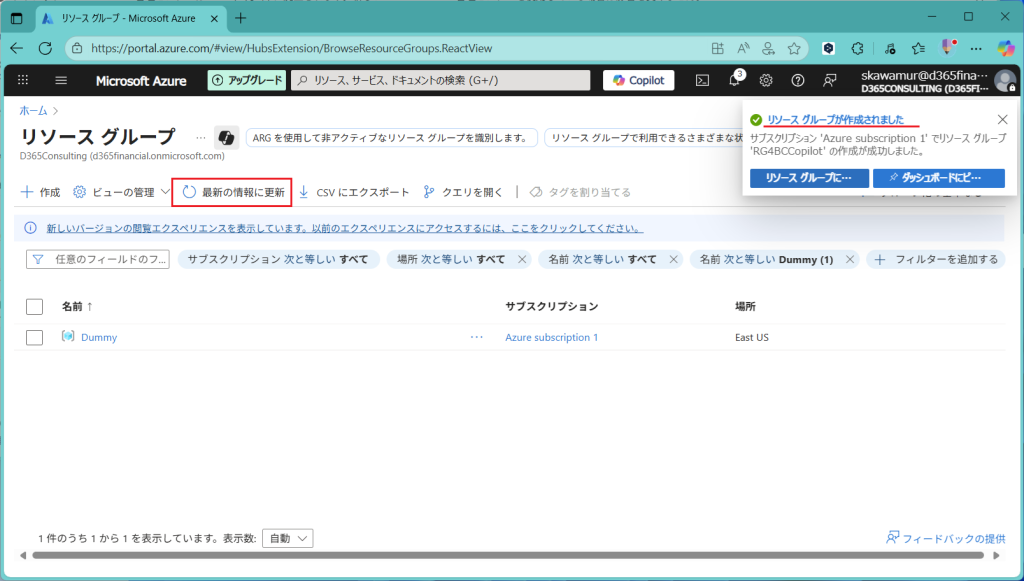Click CSV にエクスポート
The height and width of the screenshot is (581, 1024).
[354, 192]
